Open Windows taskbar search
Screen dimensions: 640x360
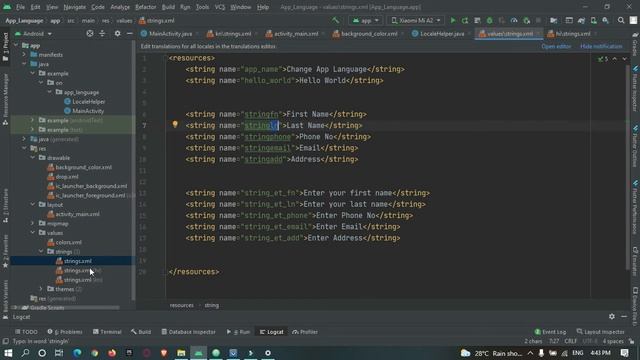[x=25, y=353]
